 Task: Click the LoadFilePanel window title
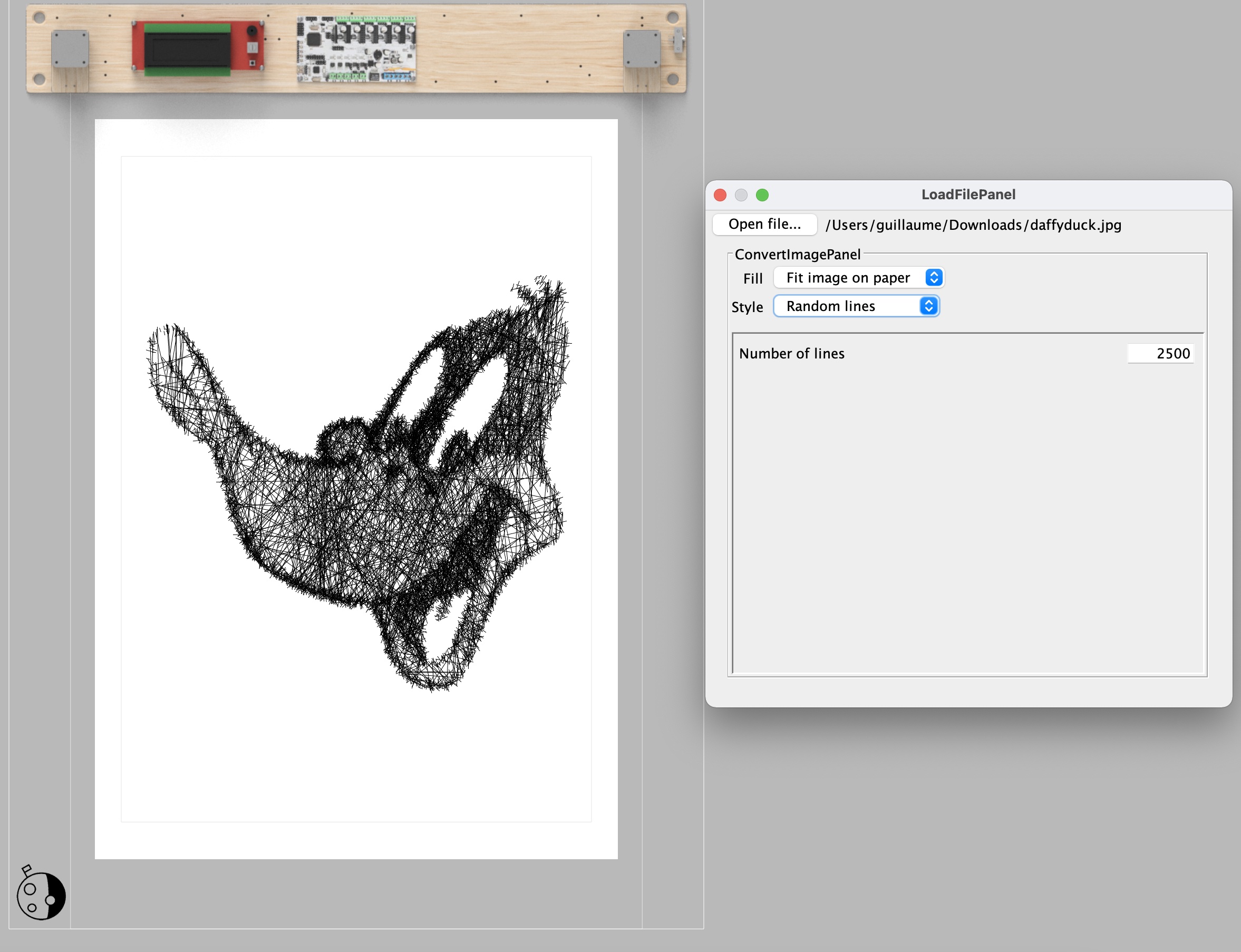coord(968,195)
